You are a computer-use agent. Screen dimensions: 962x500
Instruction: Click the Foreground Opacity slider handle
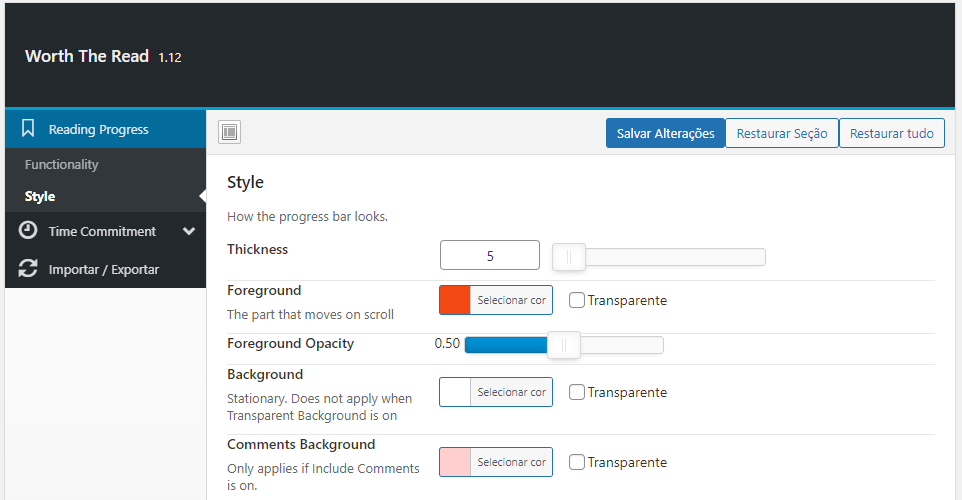click(564, 345)
